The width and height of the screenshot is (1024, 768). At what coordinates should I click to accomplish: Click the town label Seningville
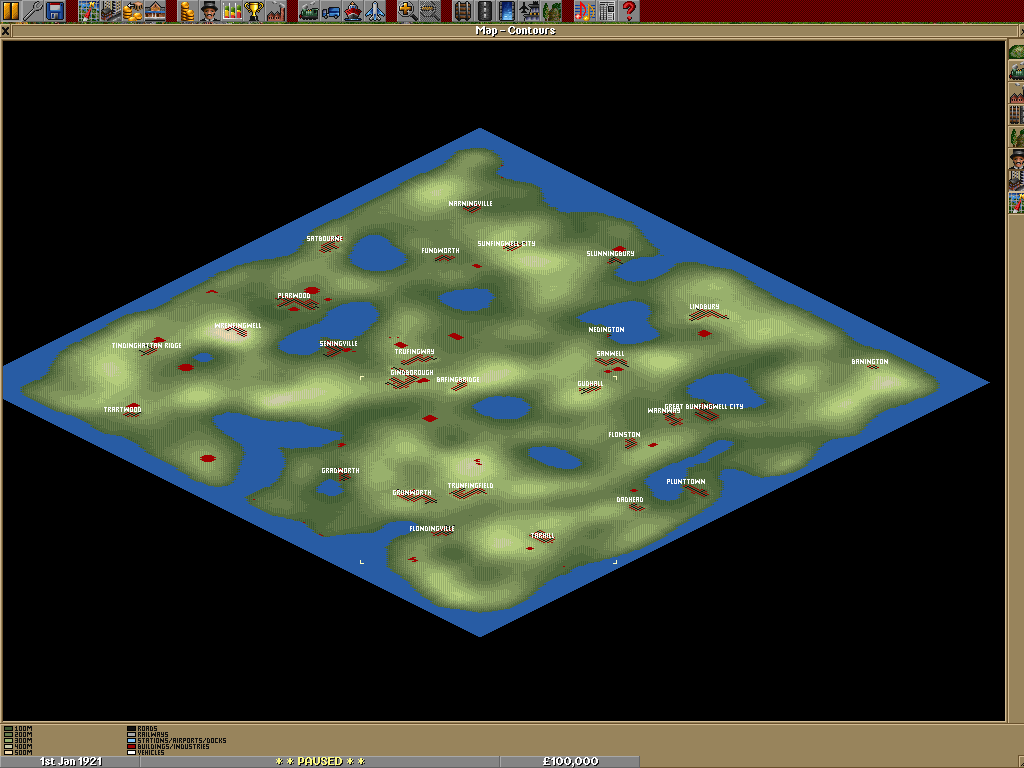tap(338, 344)
